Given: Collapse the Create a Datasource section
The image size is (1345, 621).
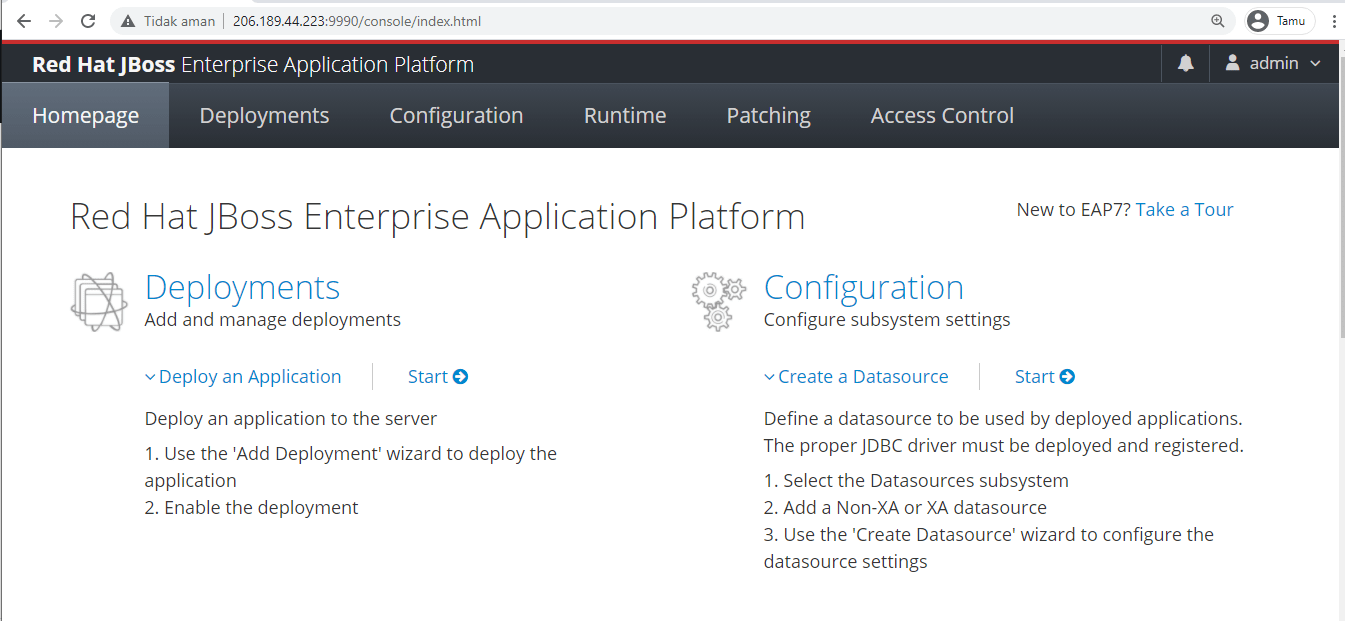Looking at the screenshot, I should 856,377.
